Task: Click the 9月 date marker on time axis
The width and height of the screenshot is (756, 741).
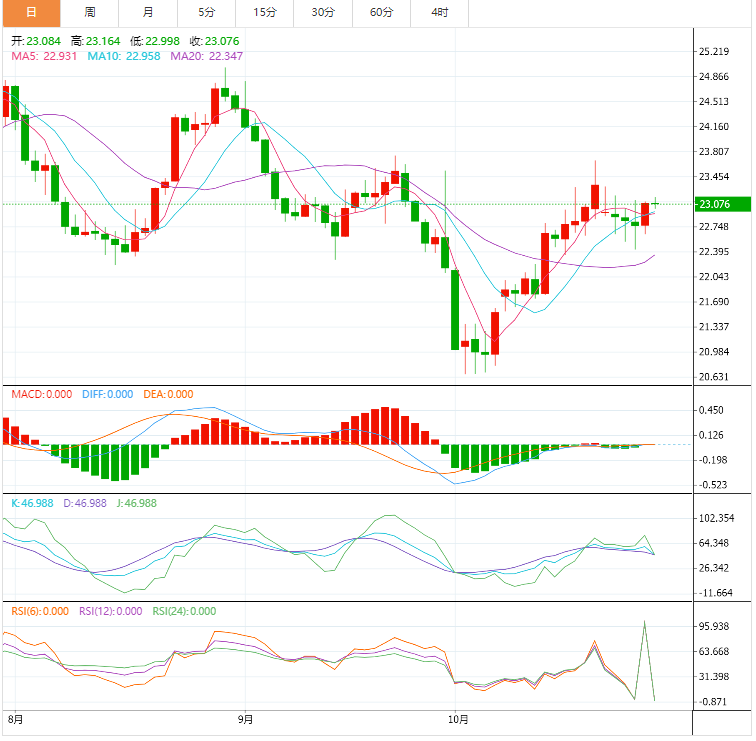Action: 246,718
